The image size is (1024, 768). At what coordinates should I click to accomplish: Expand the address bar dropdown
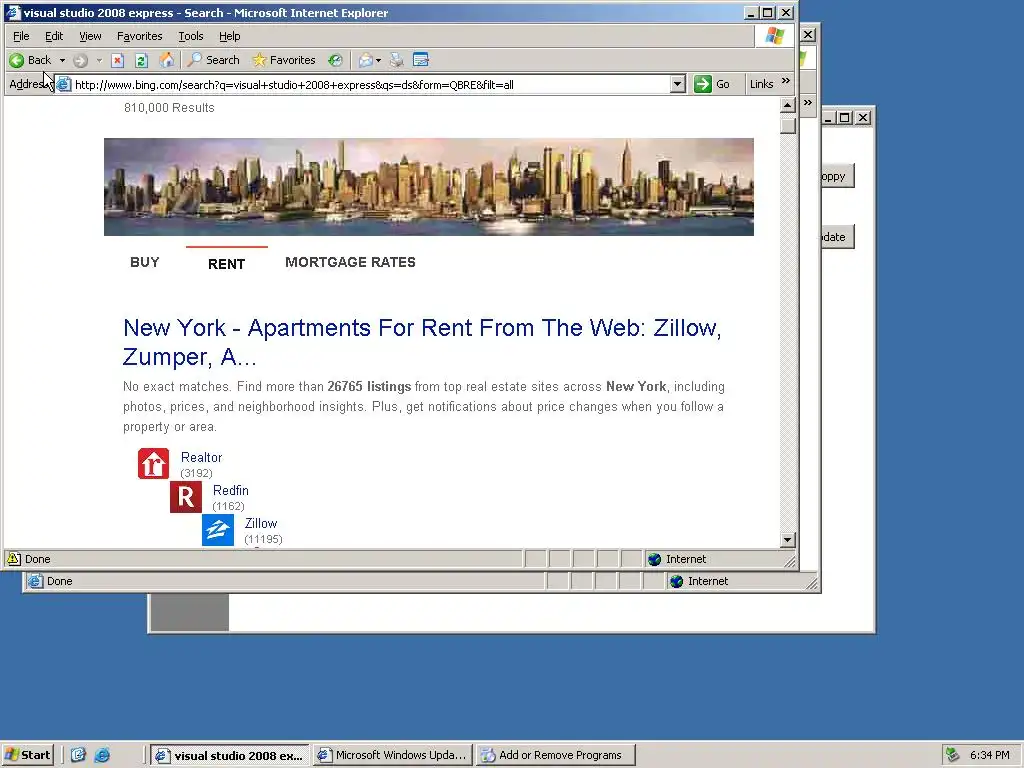(x=677, y=84)
